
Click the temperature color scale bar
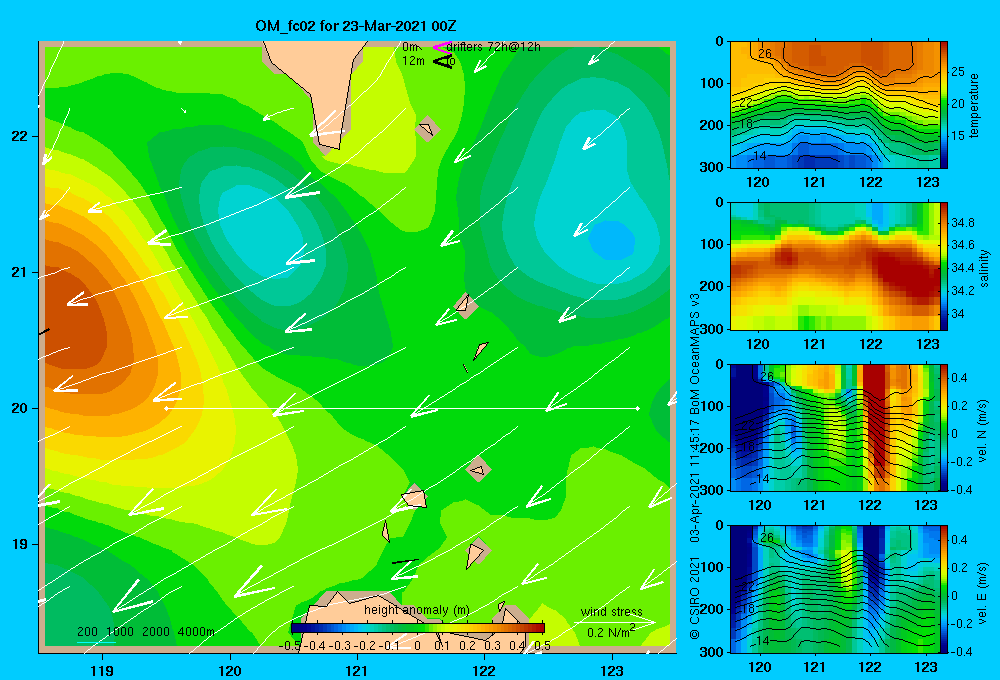944,105
